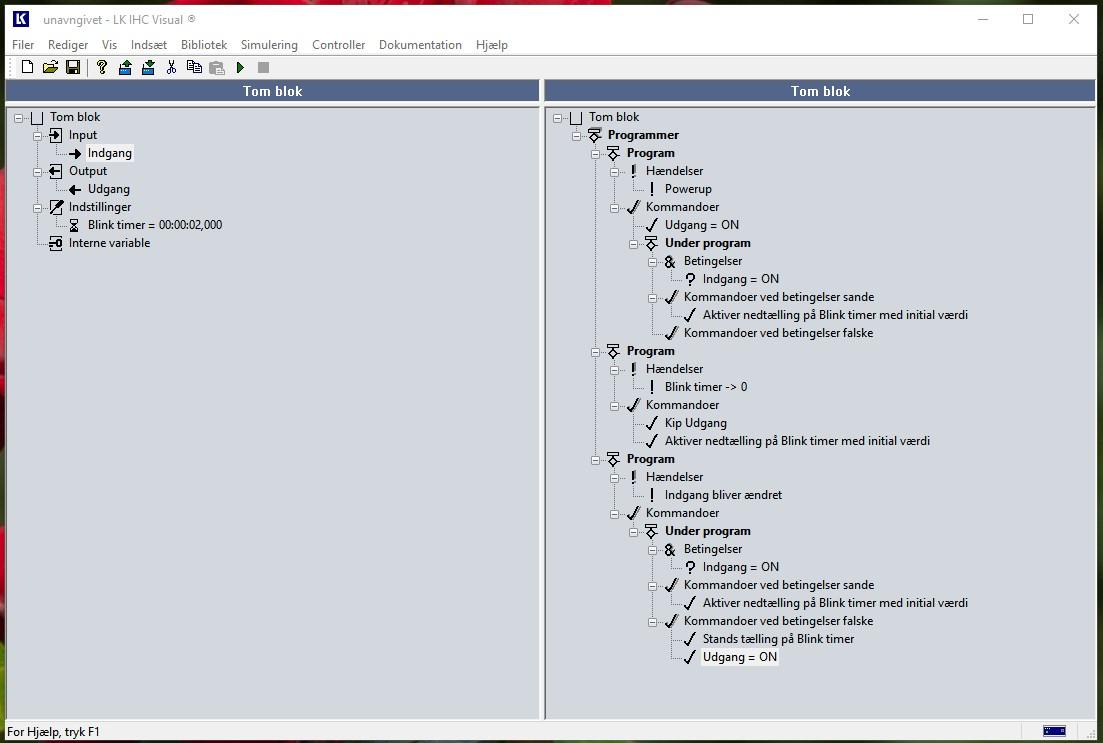Select the Indgang input tree item

pos(109,153)
